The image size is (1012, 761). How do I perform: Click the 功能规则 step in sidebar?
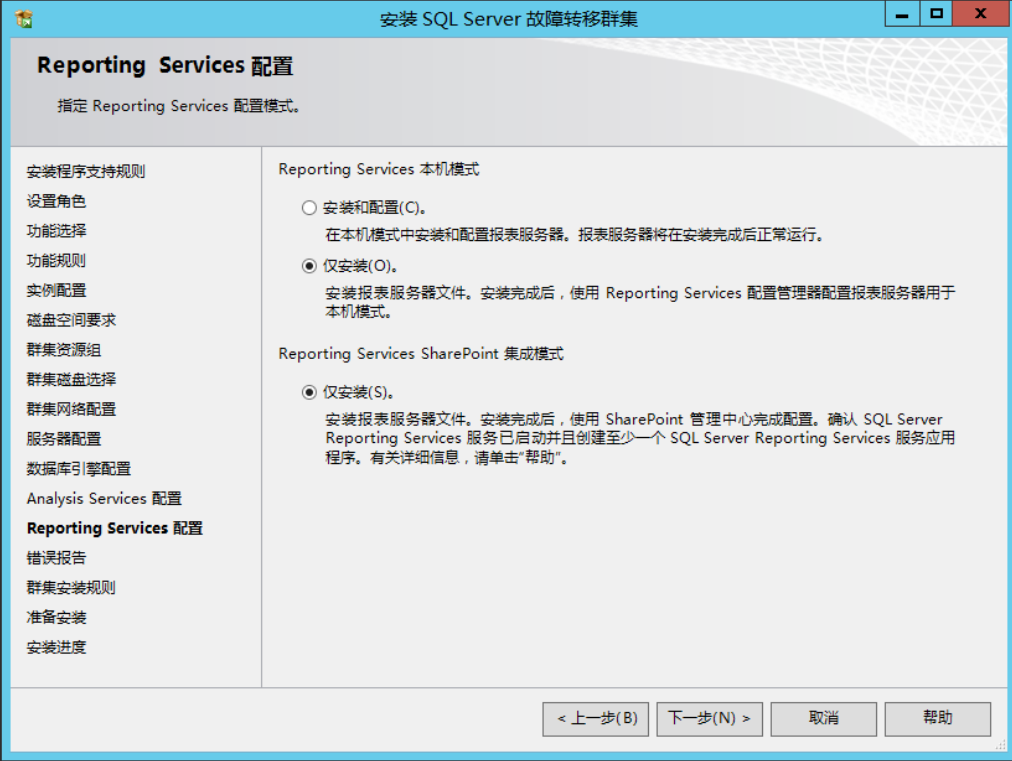56,261
